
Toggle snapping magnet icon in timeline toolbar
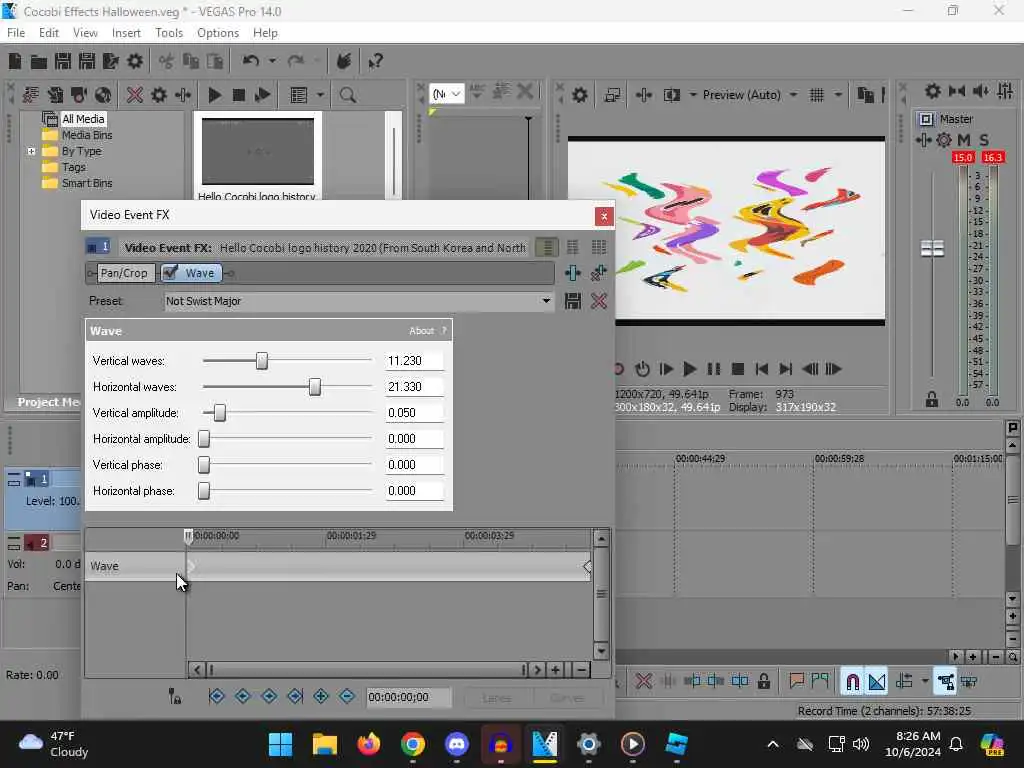[852, 682]
